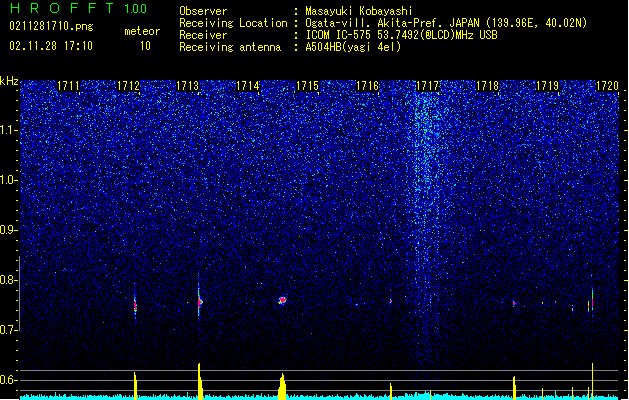
Task: Click the yellow power spike after 1718
Action: click(514, 388)
